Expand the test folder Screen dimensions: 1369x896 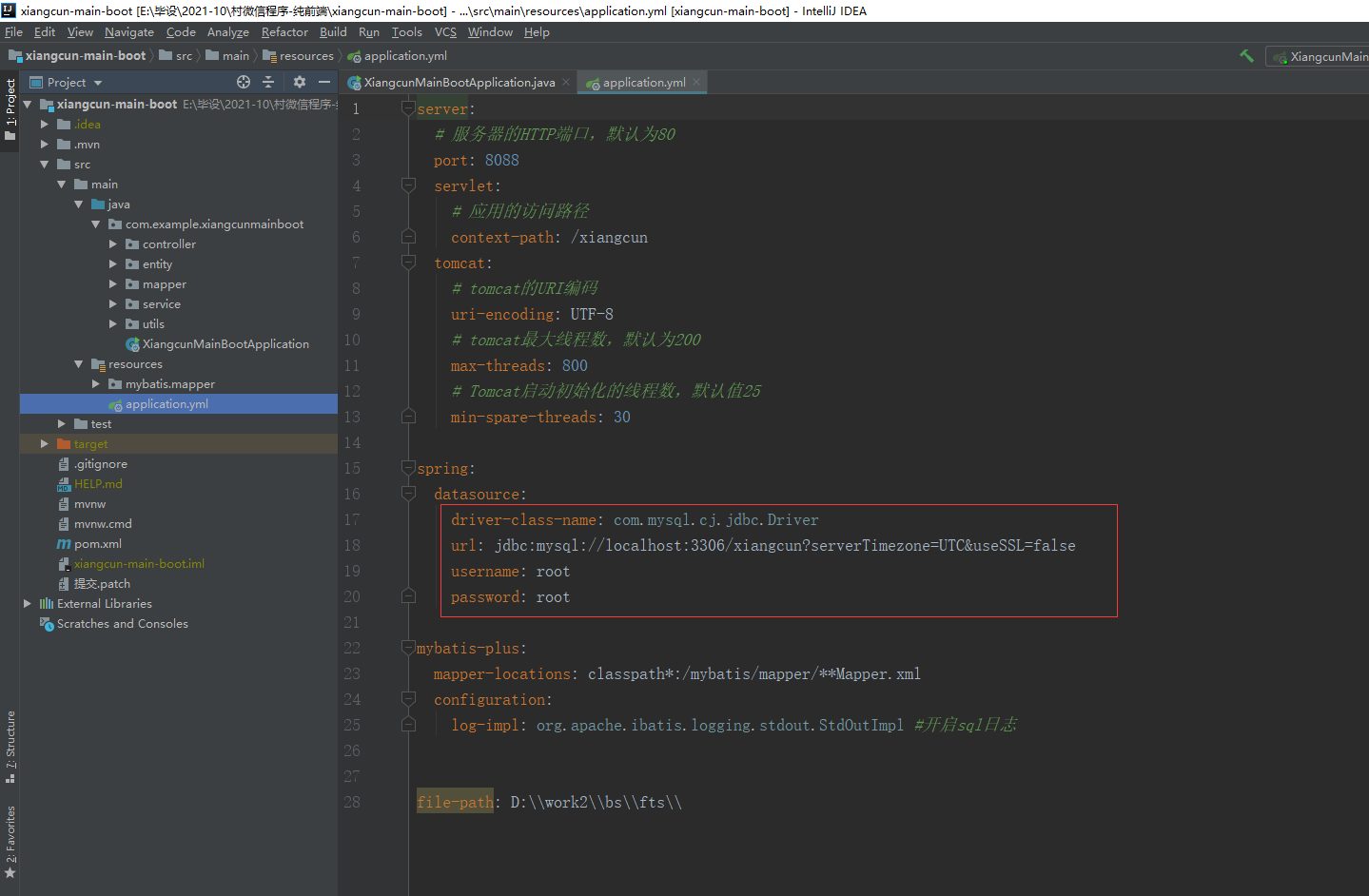coord(62,424)
